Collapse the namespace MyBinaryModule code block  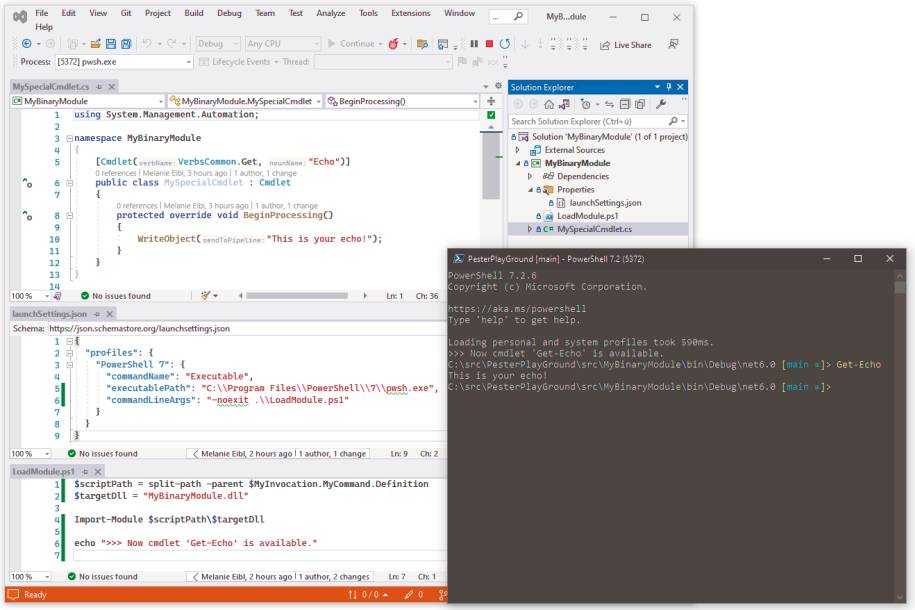point(69,138)
